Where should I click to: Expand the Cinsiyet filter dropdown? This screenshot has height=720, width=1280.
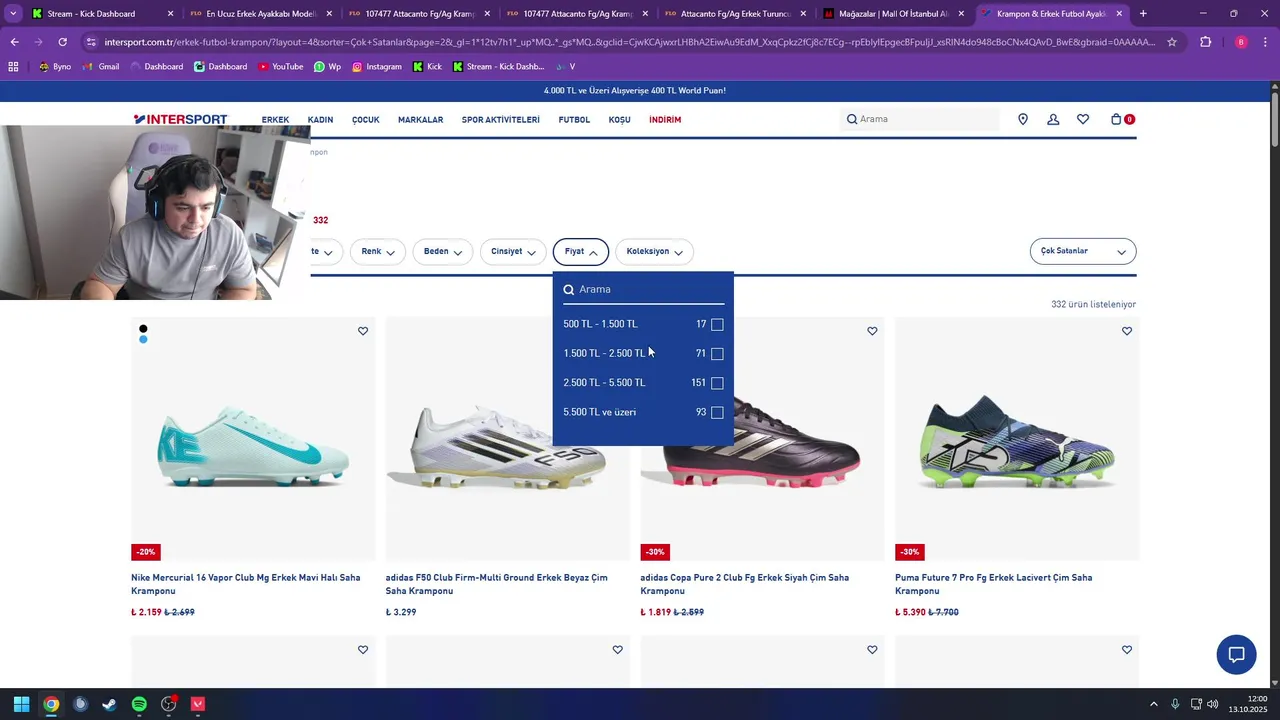(x=513, y=252)
